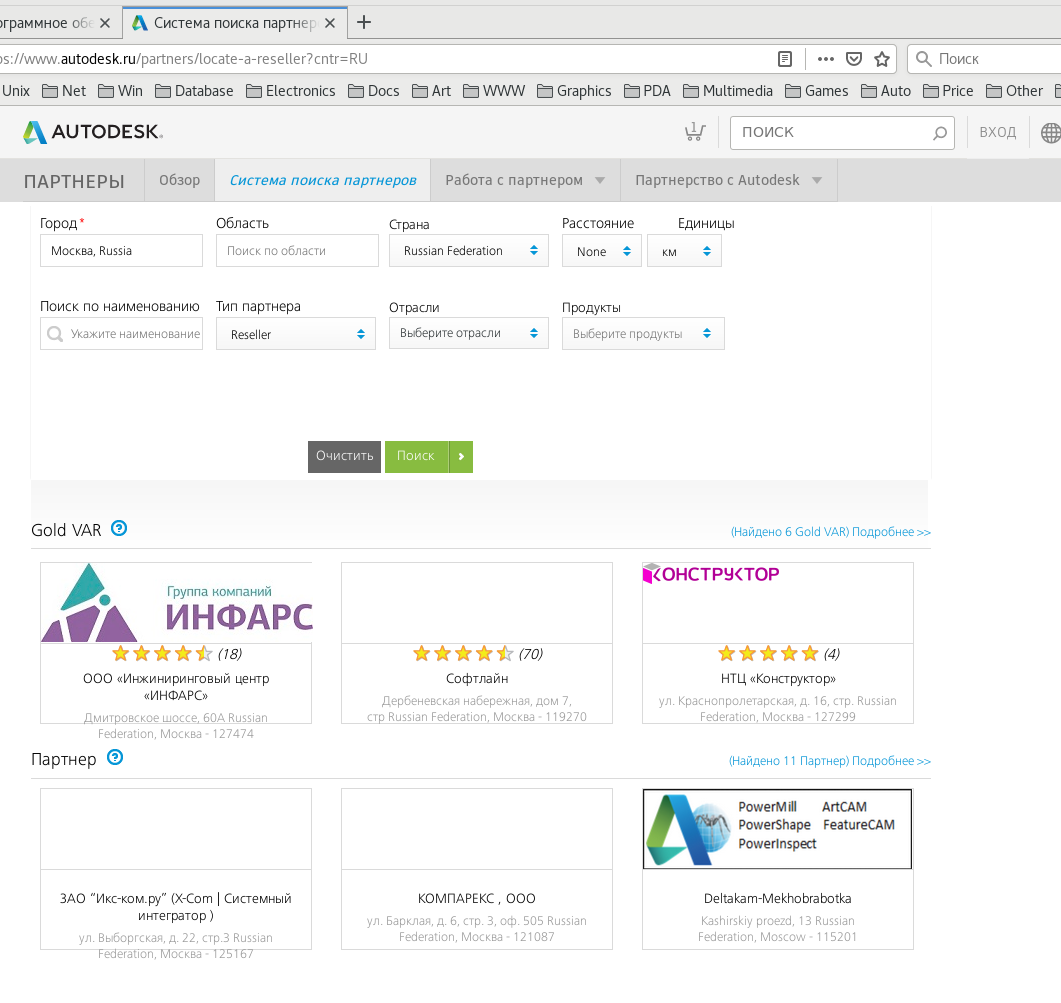Open НТЦ «Конструктор» partner name

778,678
